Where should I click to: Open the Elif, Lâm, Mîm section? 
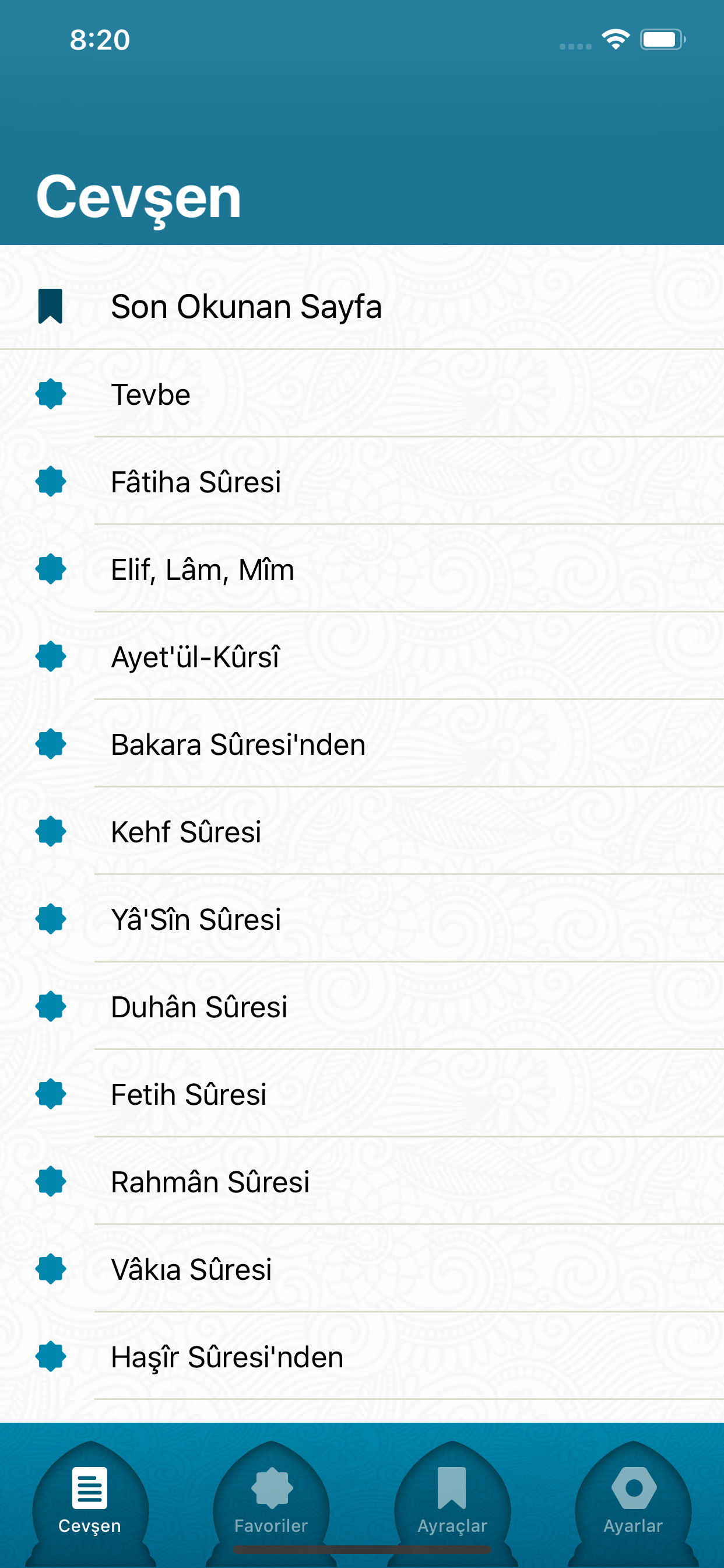(362, 569)
